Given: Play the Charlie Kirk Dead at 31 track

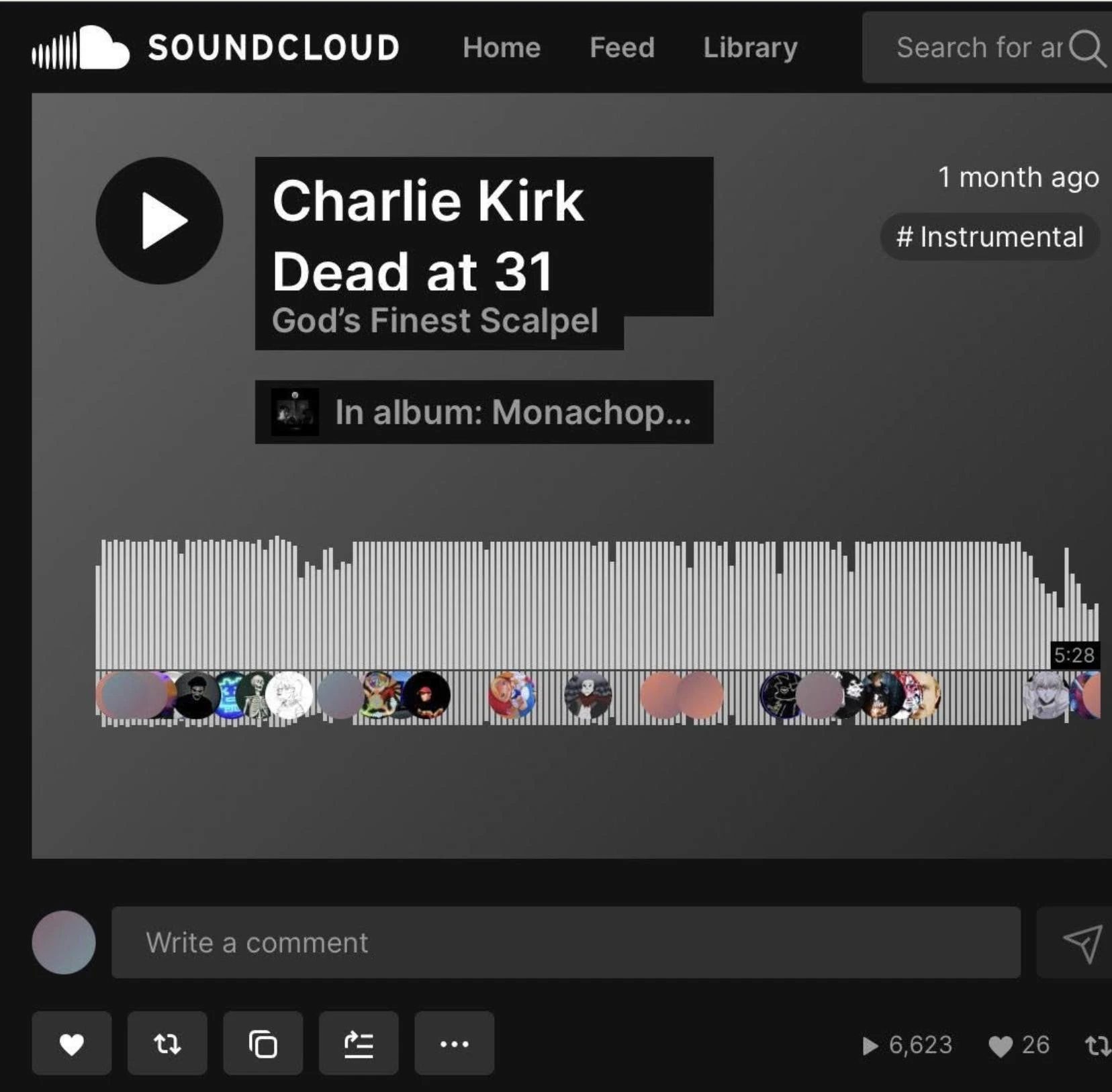Looking at the screenshot, I should (x=160, y=221).
